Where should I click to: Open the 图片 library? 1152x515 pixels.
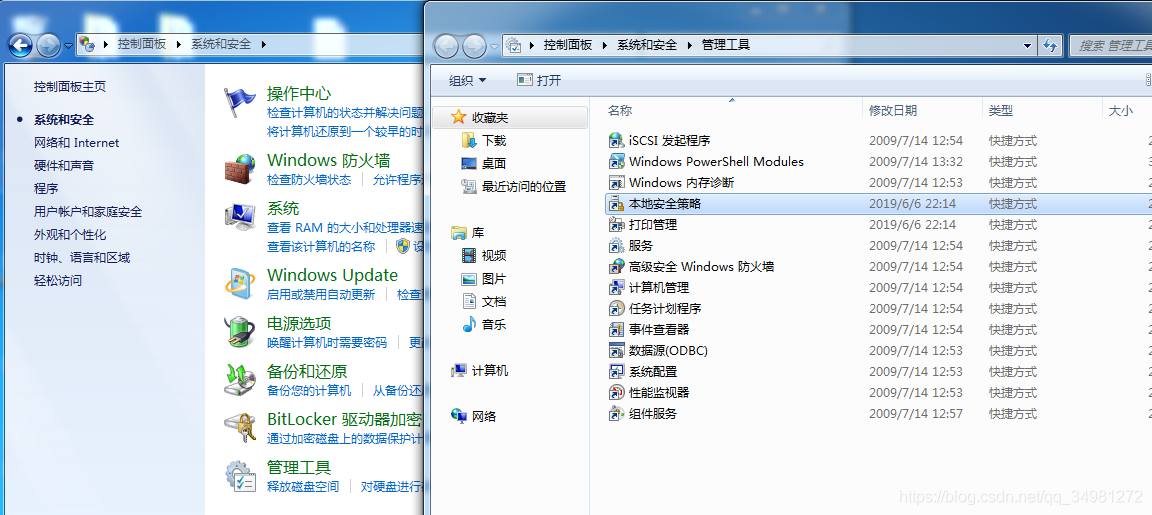494,279
